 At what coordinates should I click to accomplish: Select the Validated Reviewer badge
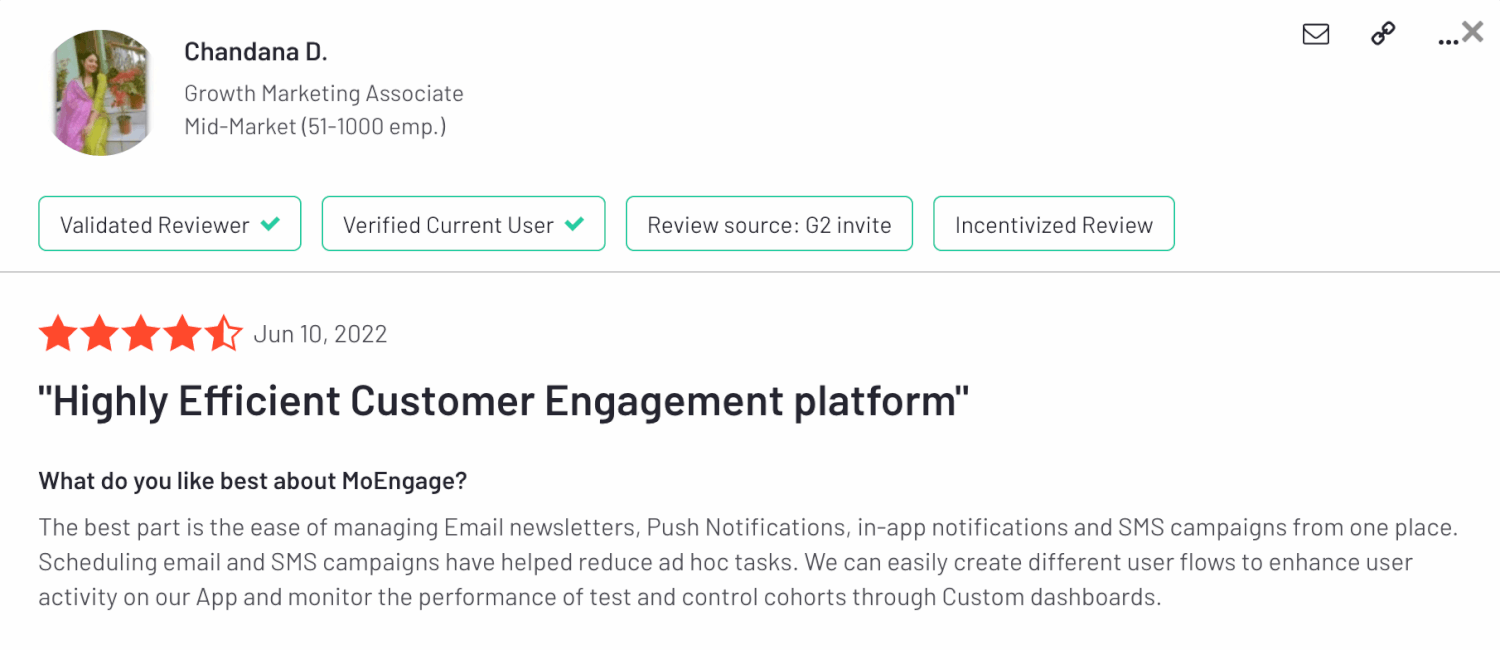169,224
